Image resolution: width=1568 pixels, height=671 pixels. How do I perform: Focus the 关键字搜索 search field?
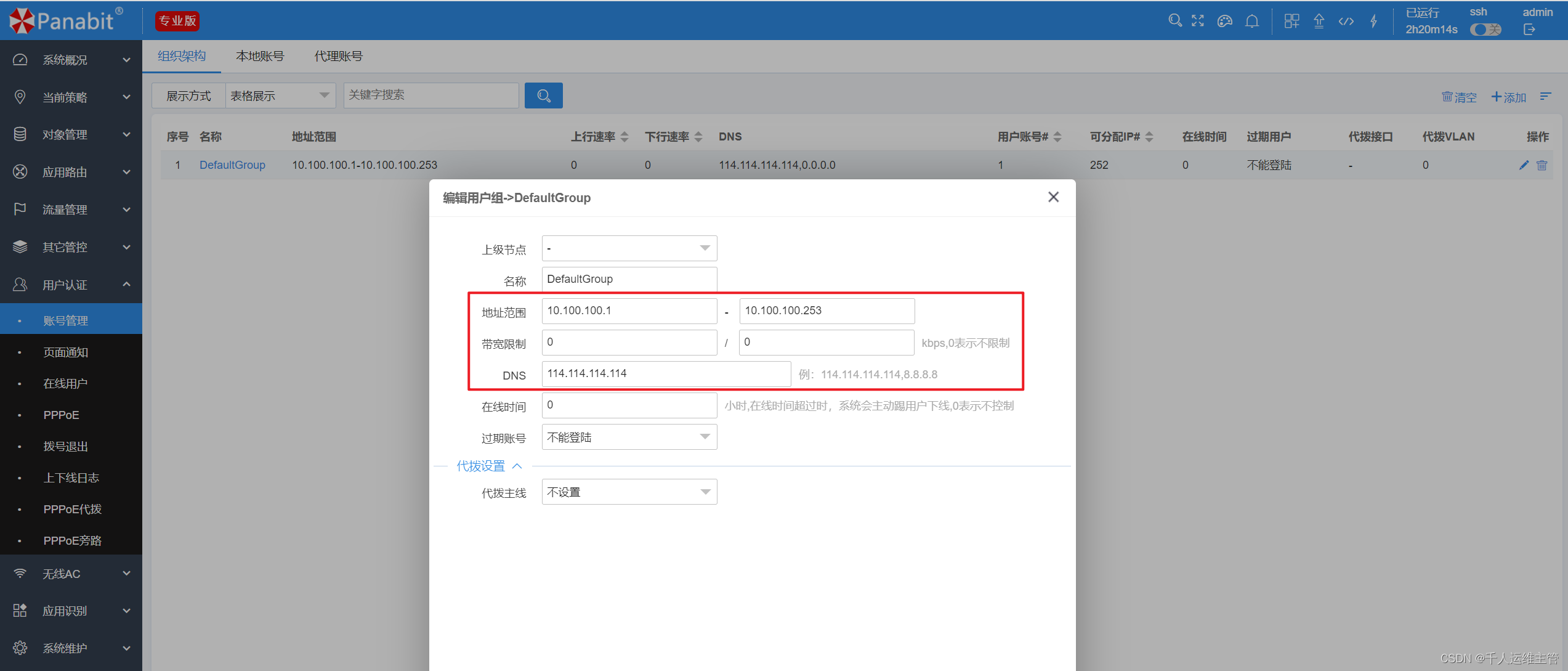431,96
